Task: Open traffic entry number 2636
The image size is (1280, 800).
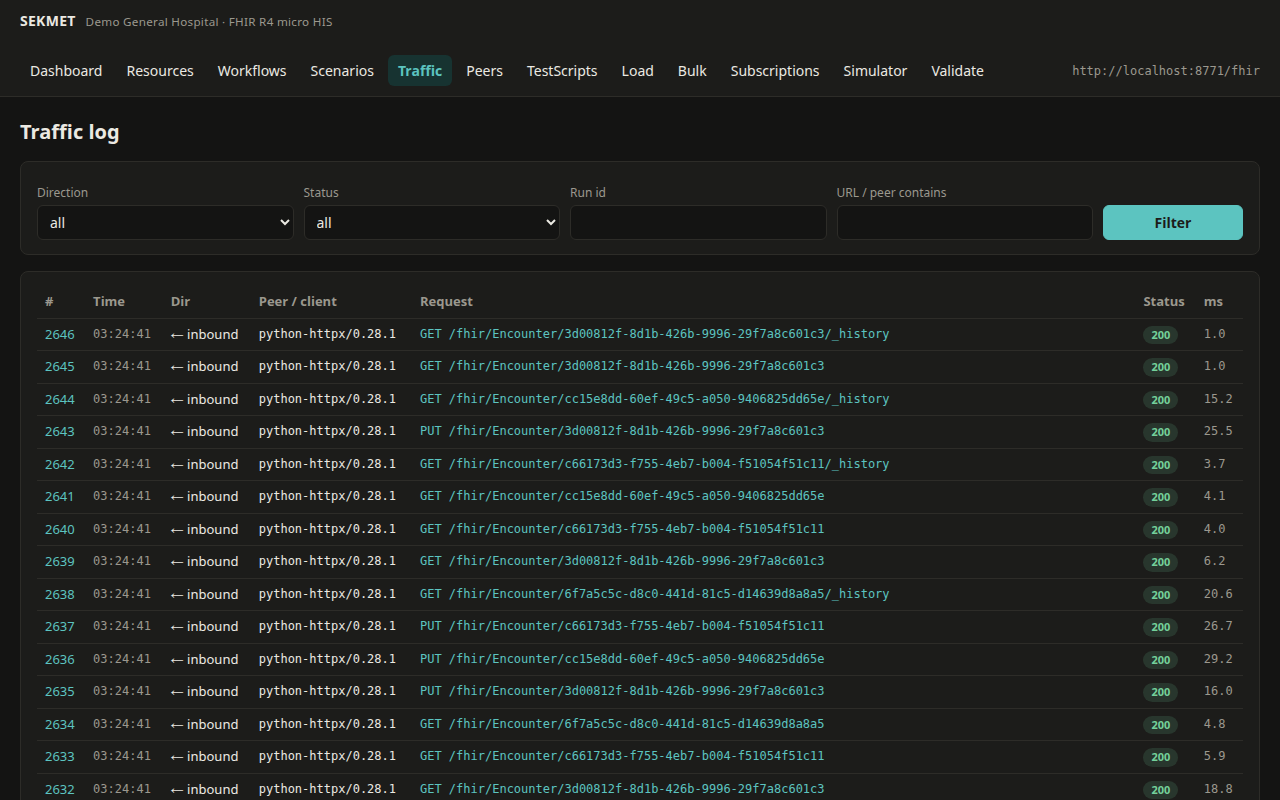Action: point(60,659)
